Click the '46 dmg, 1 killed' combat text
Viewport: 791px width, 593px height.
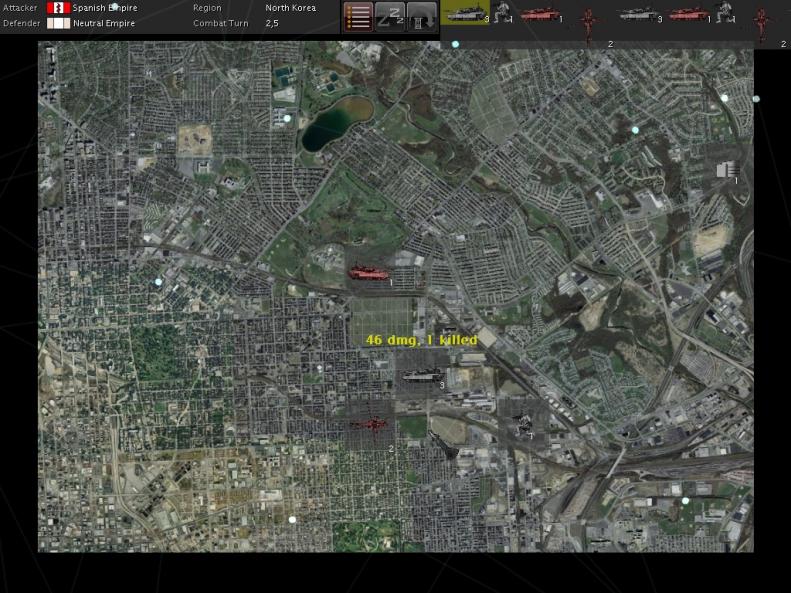click(x=421, y=340)
